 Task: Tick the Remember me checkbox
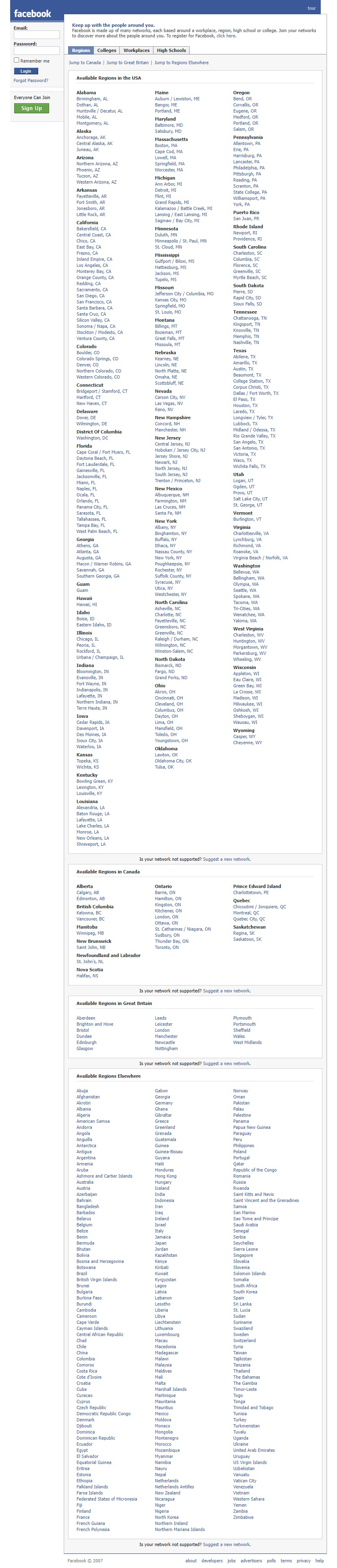click(x=16, y=60)
